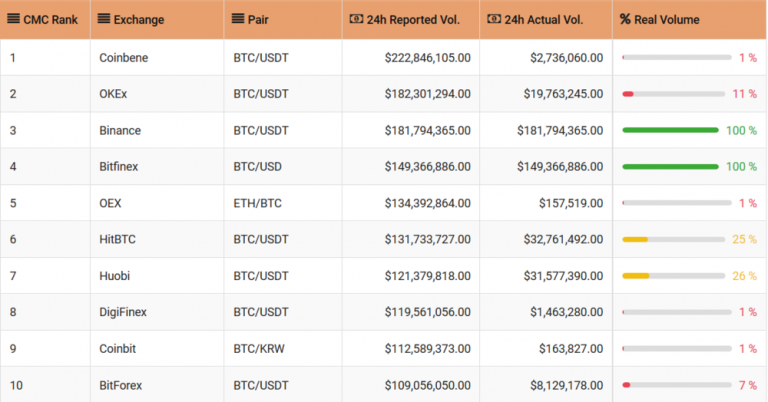Screen dimensions: 768x402
Task: Click OKEx real volume progress bar
Action: coord(673,94)
